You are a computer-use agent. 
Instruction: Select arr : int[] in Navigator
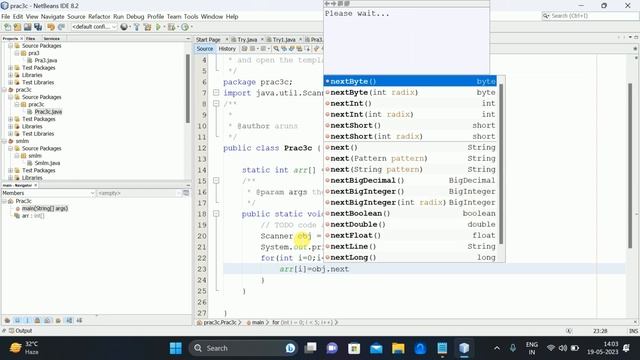coord(33,216)
